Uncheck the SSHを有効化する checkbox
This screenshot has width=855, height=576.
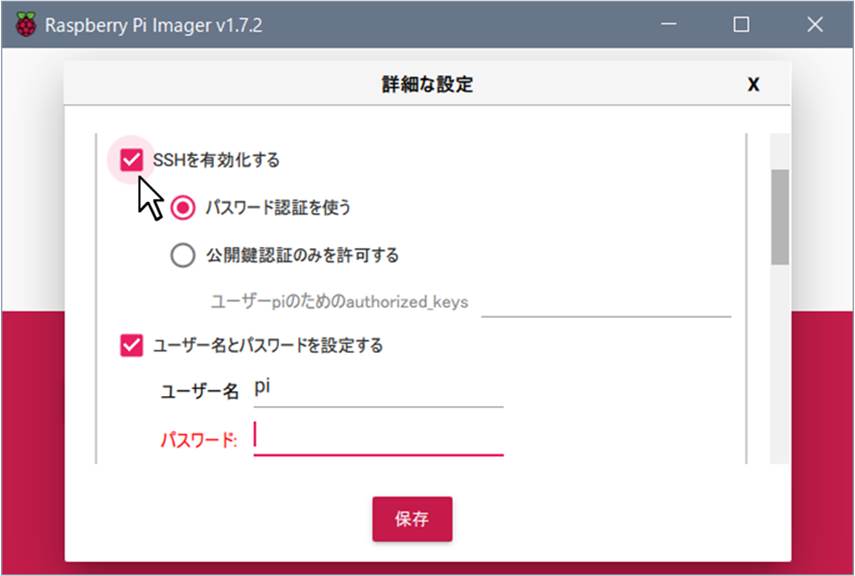click(131, 160)
